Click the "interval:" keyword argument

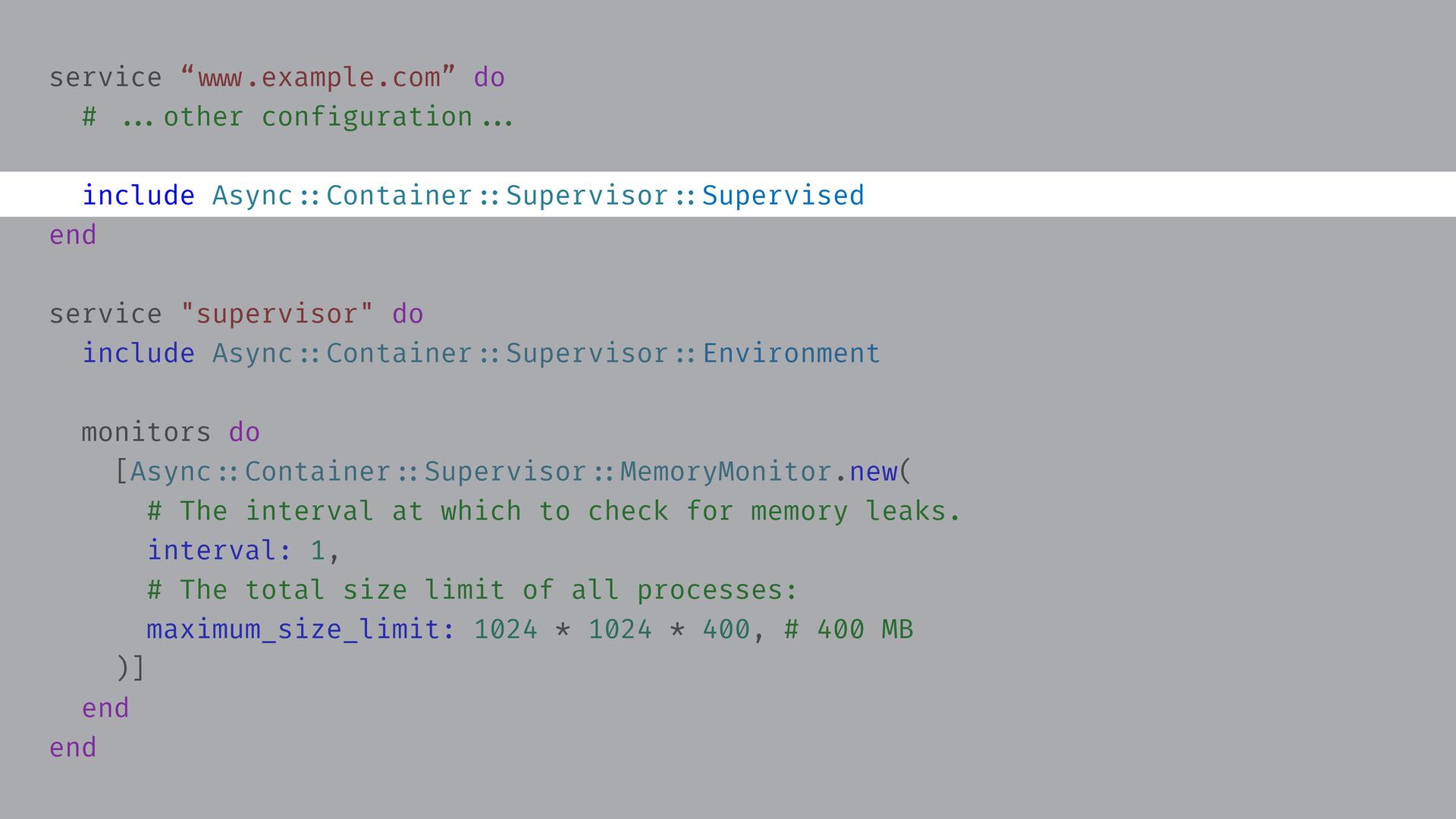219,551
